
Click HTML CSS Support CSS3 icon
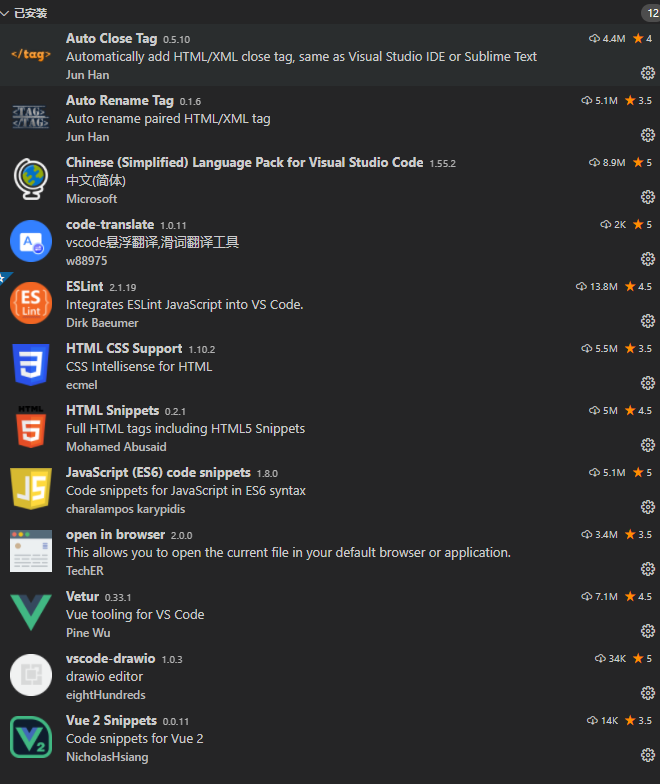pyautogui.click(x=31, y=365)
